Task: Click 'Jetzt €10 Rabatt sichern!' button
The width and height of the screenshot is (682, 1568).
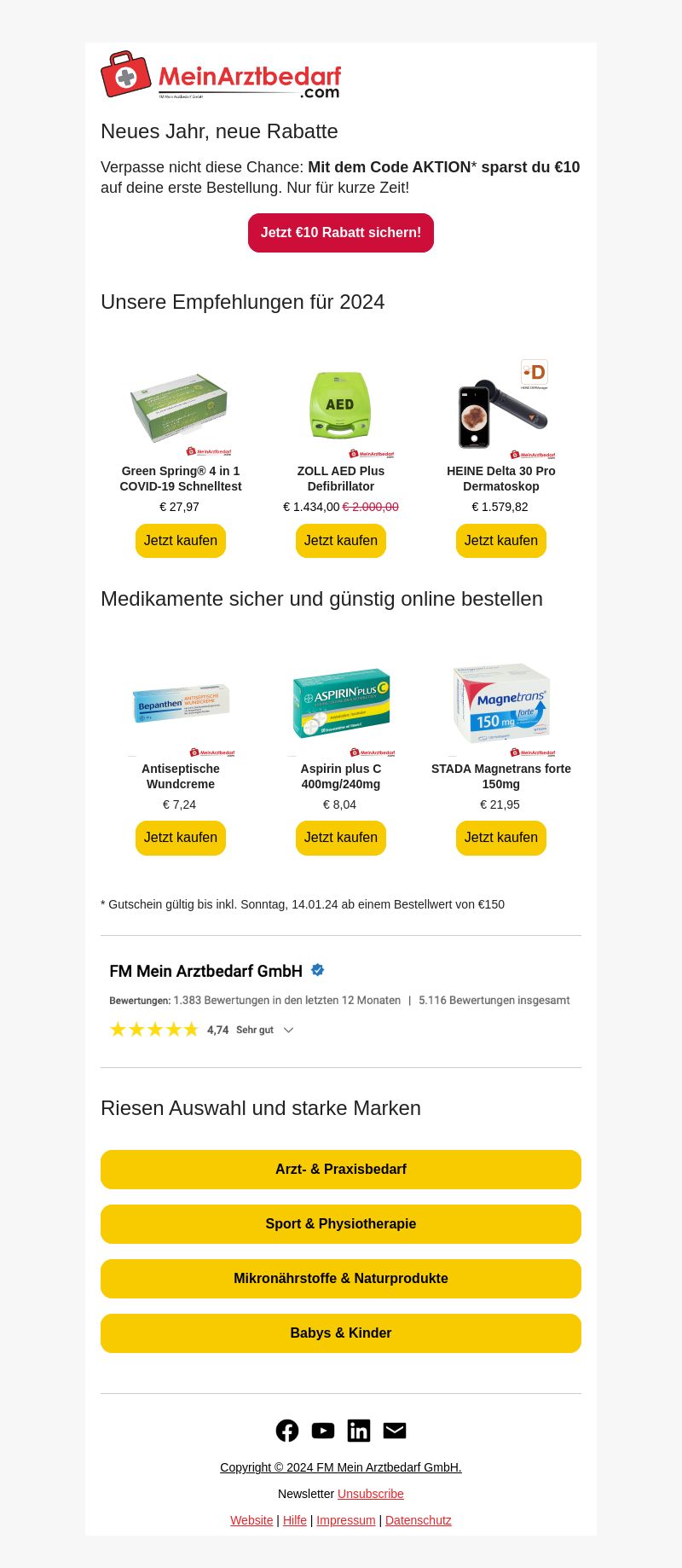Action: click(x=341, y=233)
